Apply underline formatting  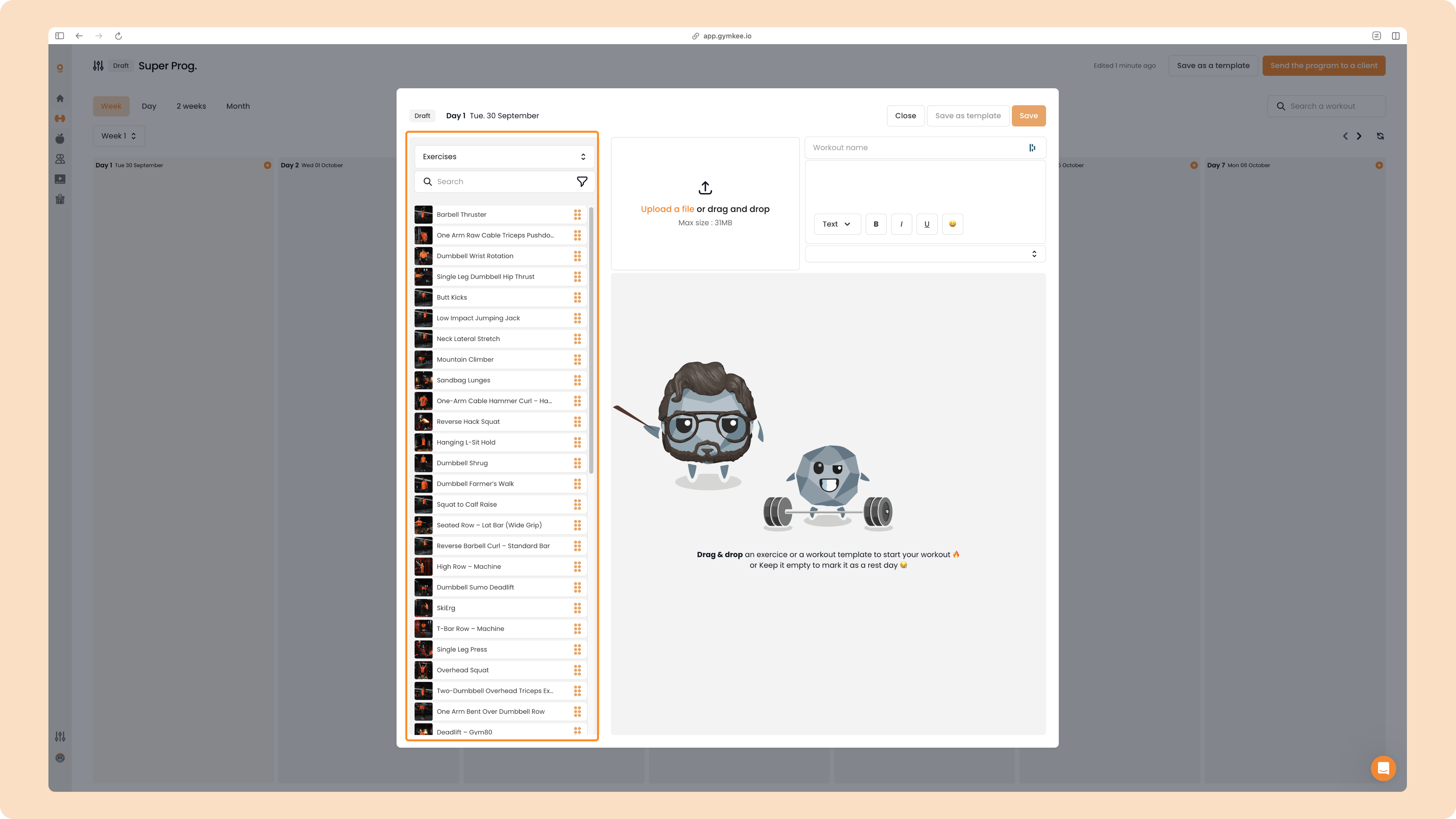pyautogui.click(x=926, y=224)
